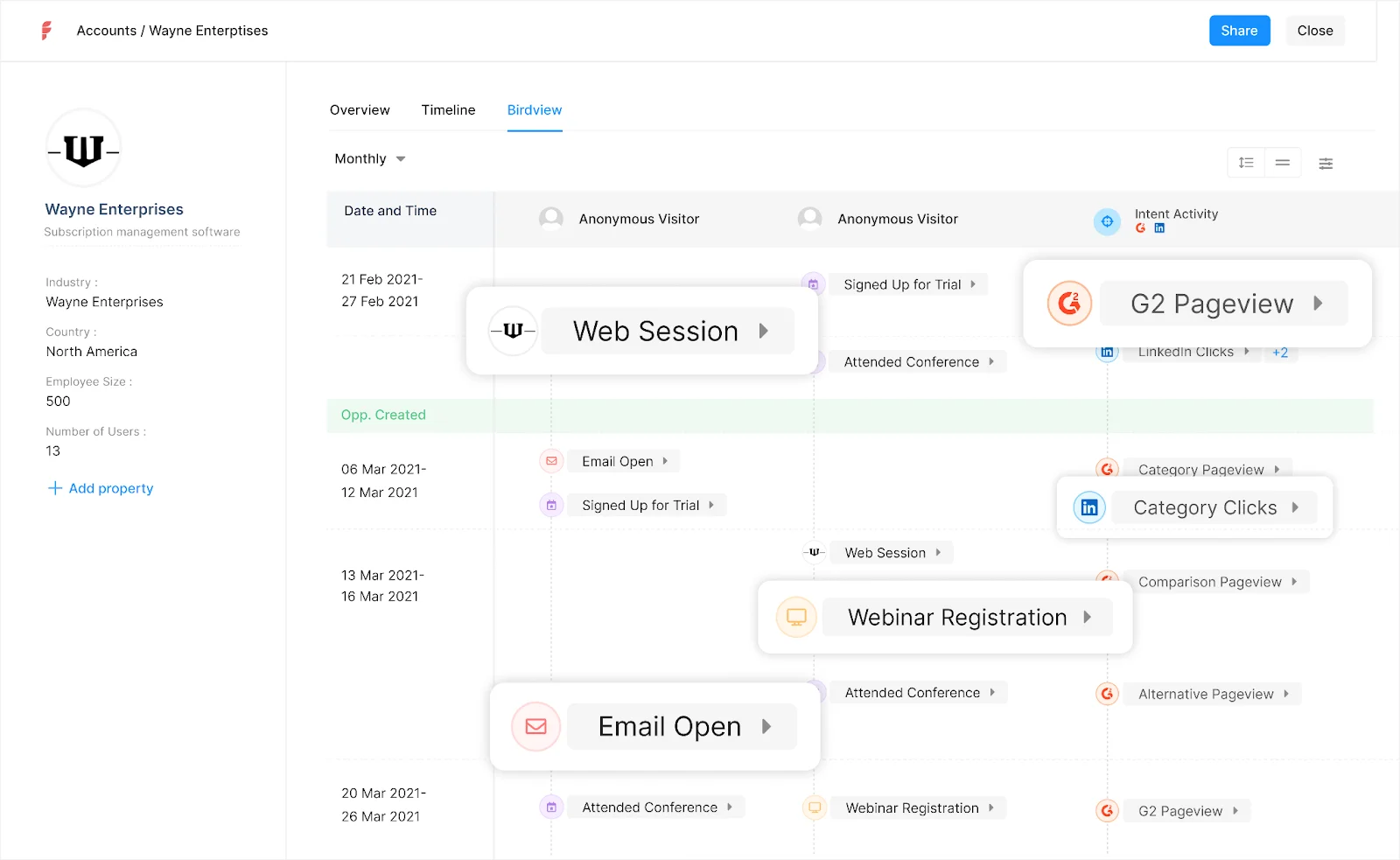This screenshot has width=1400, height=860.
Task: Click the LinkedIn icon in Category Clicks card
Action: tap(1089, 507)
